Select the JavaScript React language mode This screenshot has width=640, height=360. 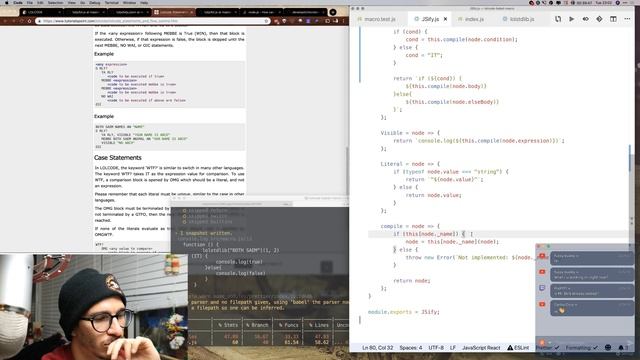point(481,348)
